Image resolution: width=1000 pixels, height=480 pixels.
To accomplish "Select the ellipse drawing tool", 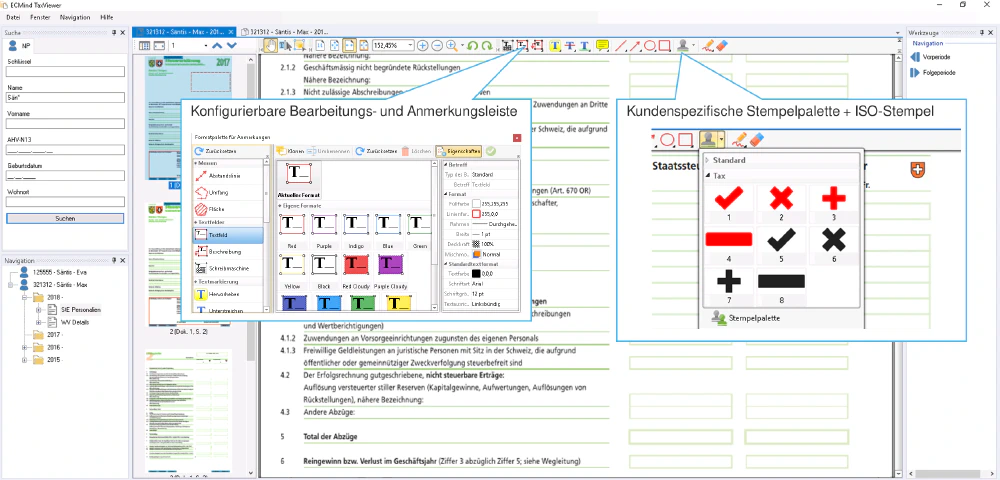I will pos(650,45).
